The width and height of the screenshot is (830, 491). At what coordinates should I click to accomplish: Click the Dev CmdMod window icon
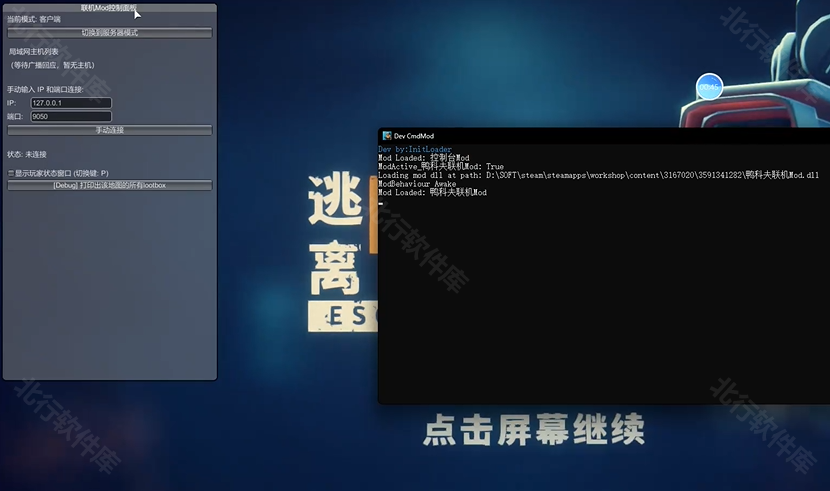[x=386, y=136]
